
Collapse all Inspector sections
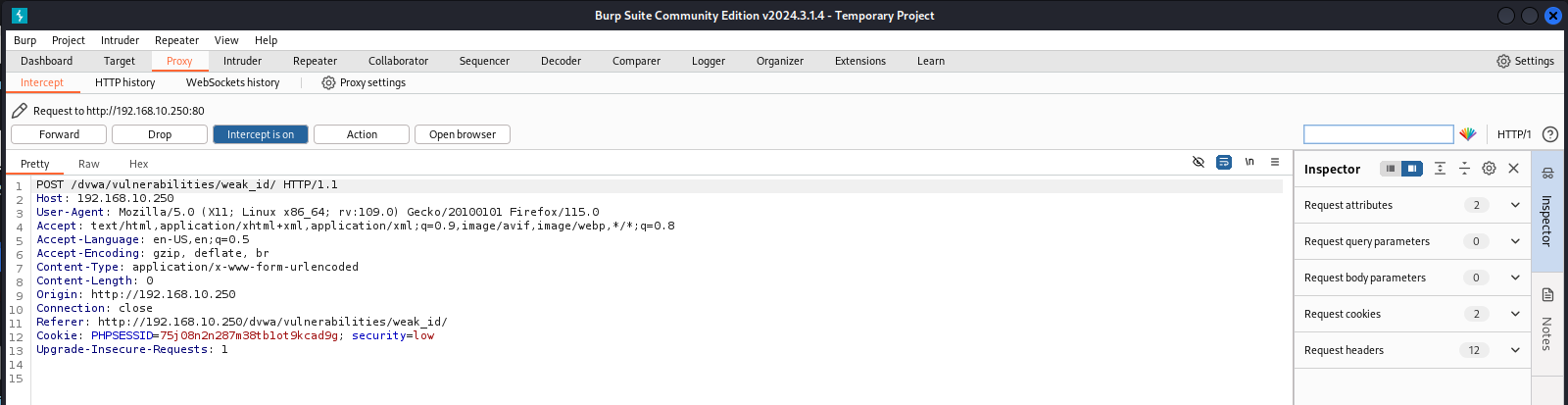[1464, 169]
